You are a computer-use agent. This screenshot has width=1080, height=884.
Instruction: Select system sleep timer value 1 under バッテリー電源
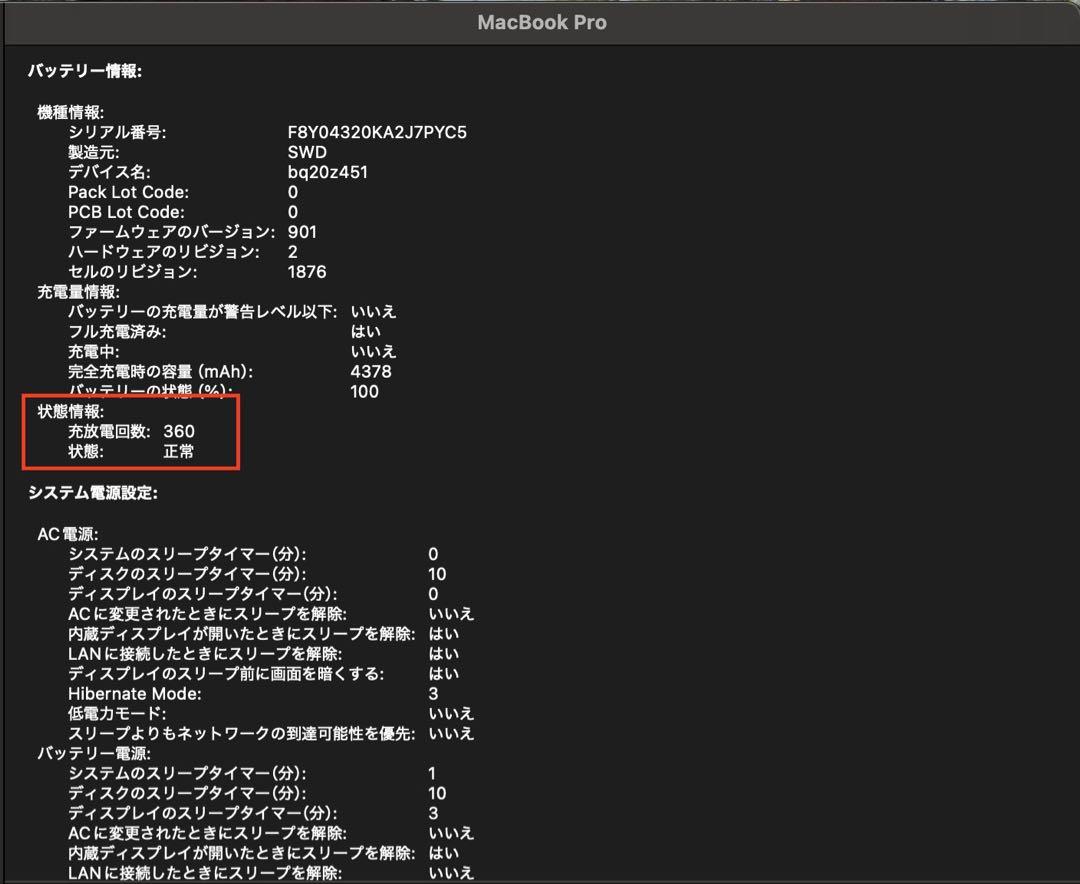point(433,774)
